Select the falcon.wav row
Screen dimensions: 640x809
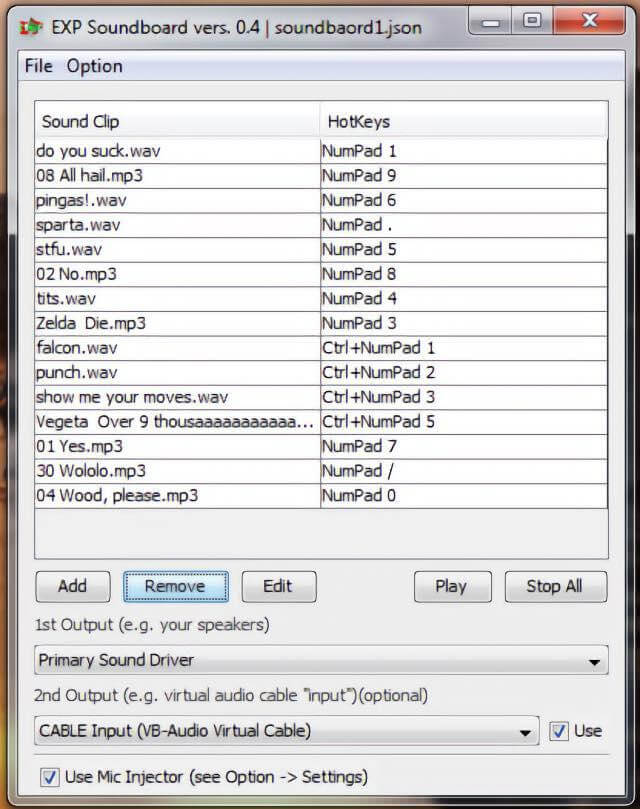click(x=150, y=347)
